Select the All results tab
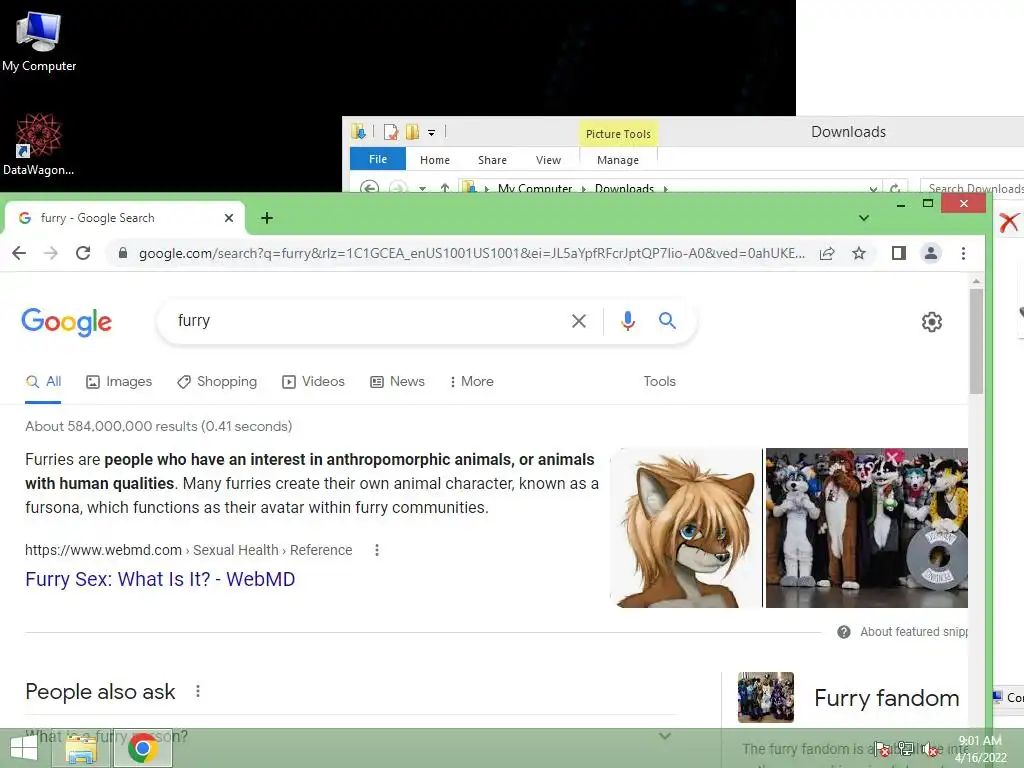Viewport: 1024px width, 768px height. coord(44,381)
